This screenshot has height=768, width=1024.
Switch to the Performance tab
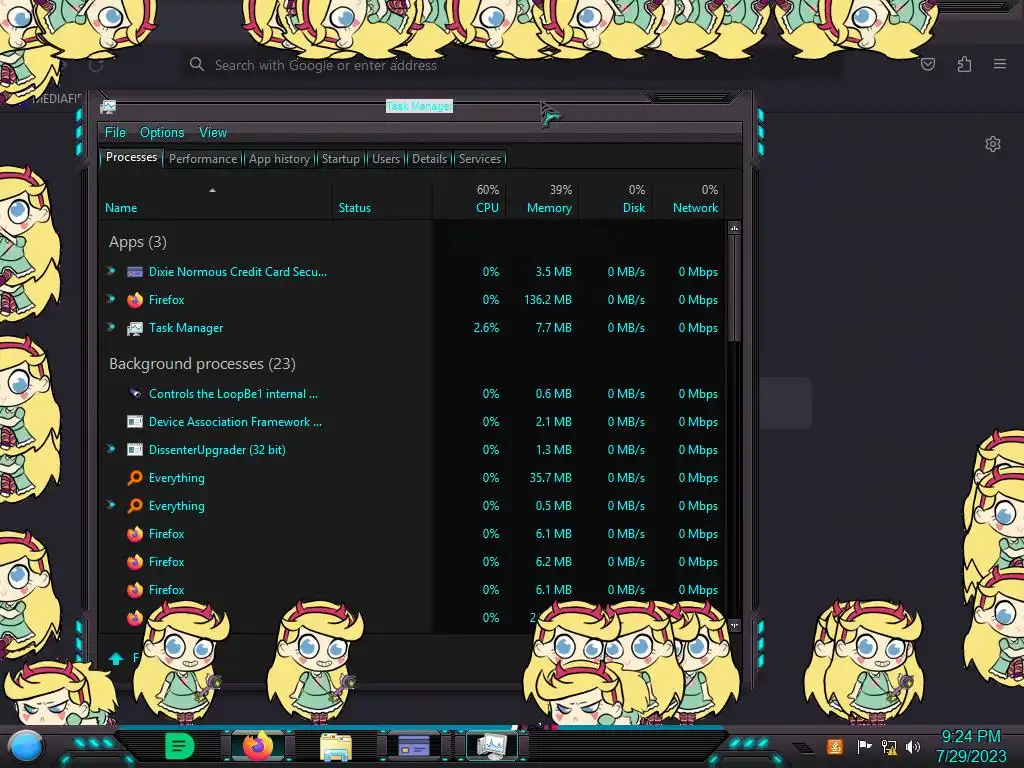click(203, 159)
